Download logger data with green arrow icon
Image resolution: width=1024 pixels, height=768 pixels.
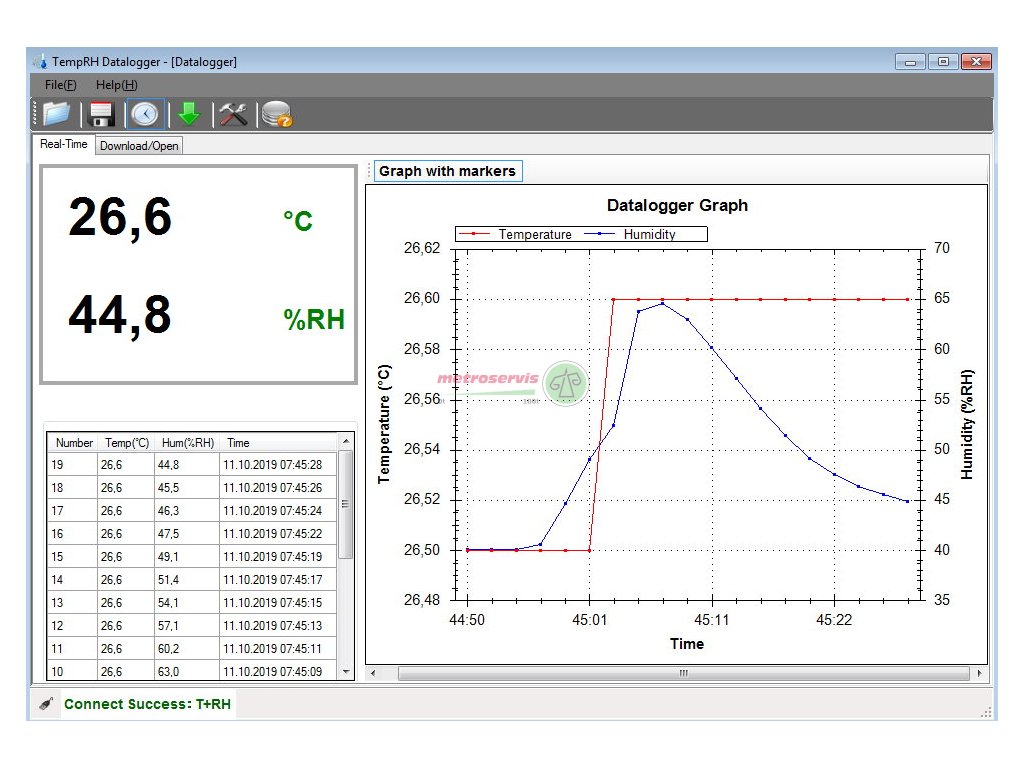point(189,114)
